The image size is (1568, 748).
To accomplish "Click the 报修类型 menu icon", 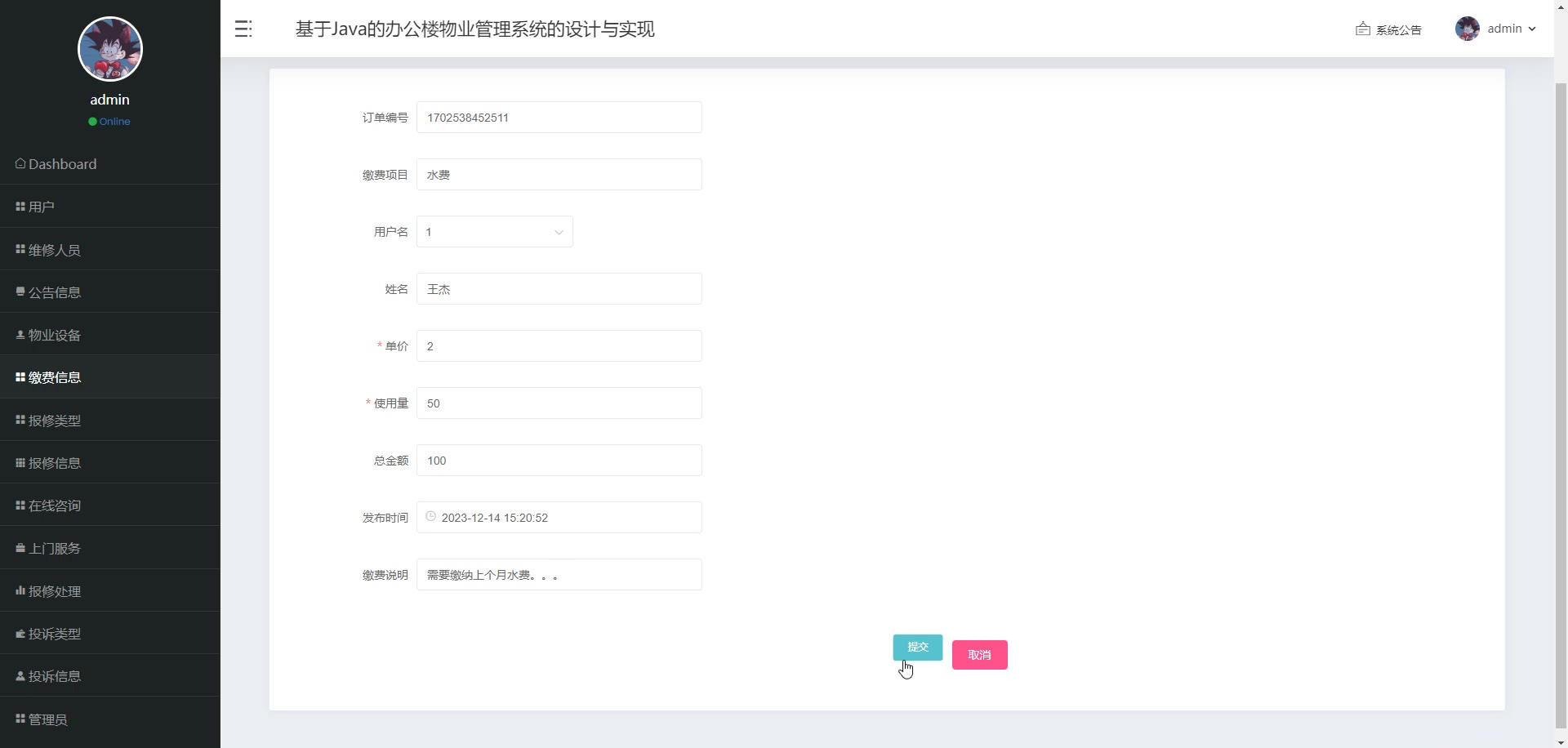I will (20, 420).
